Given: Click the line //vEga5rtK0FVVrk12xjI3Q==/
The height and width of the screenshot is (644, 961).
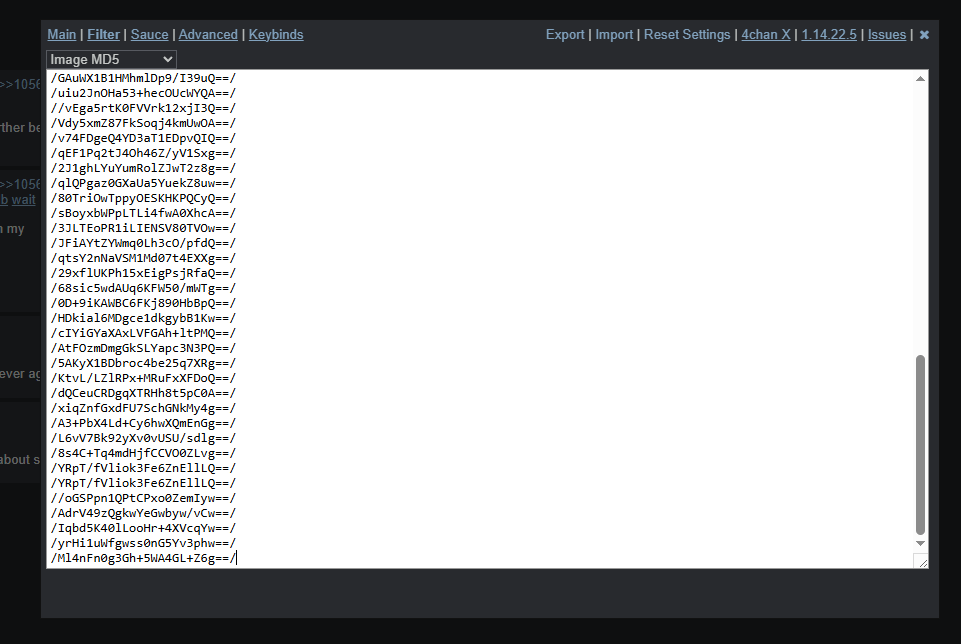Looking at the screenshot, I should coord(143,108).
